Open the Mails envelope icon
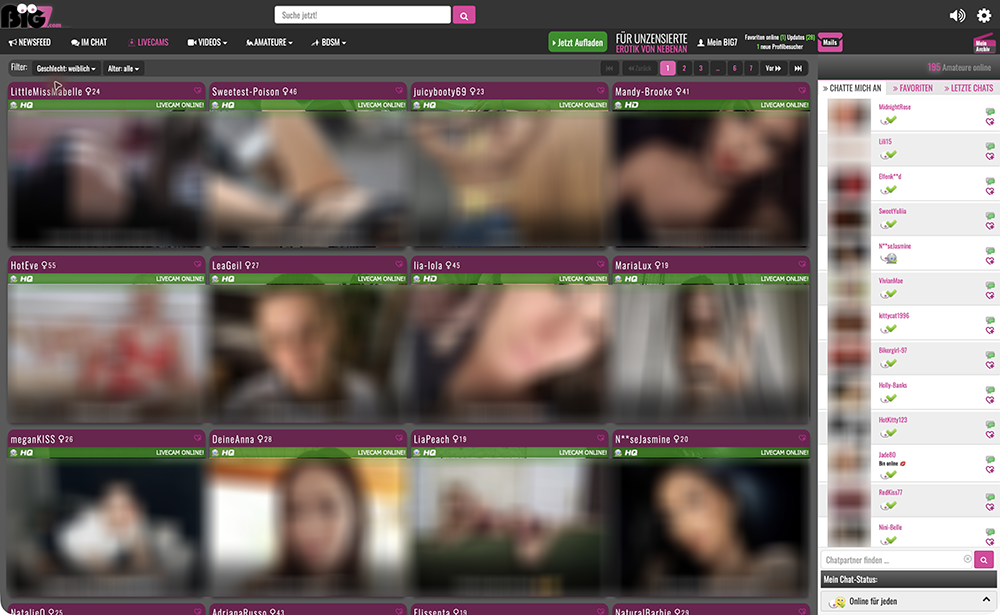1000x615 pixels. [x=830, y=42]
